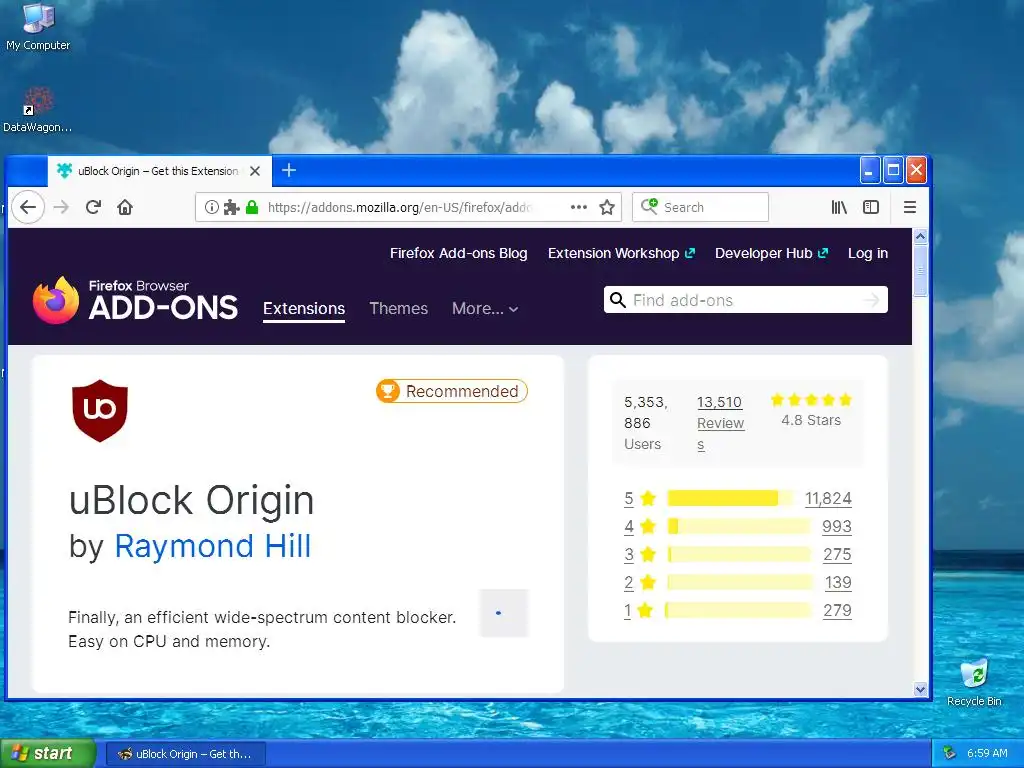Open the Firefox Add-ons Blog link
1024x768 pixels.
point(458,253)
